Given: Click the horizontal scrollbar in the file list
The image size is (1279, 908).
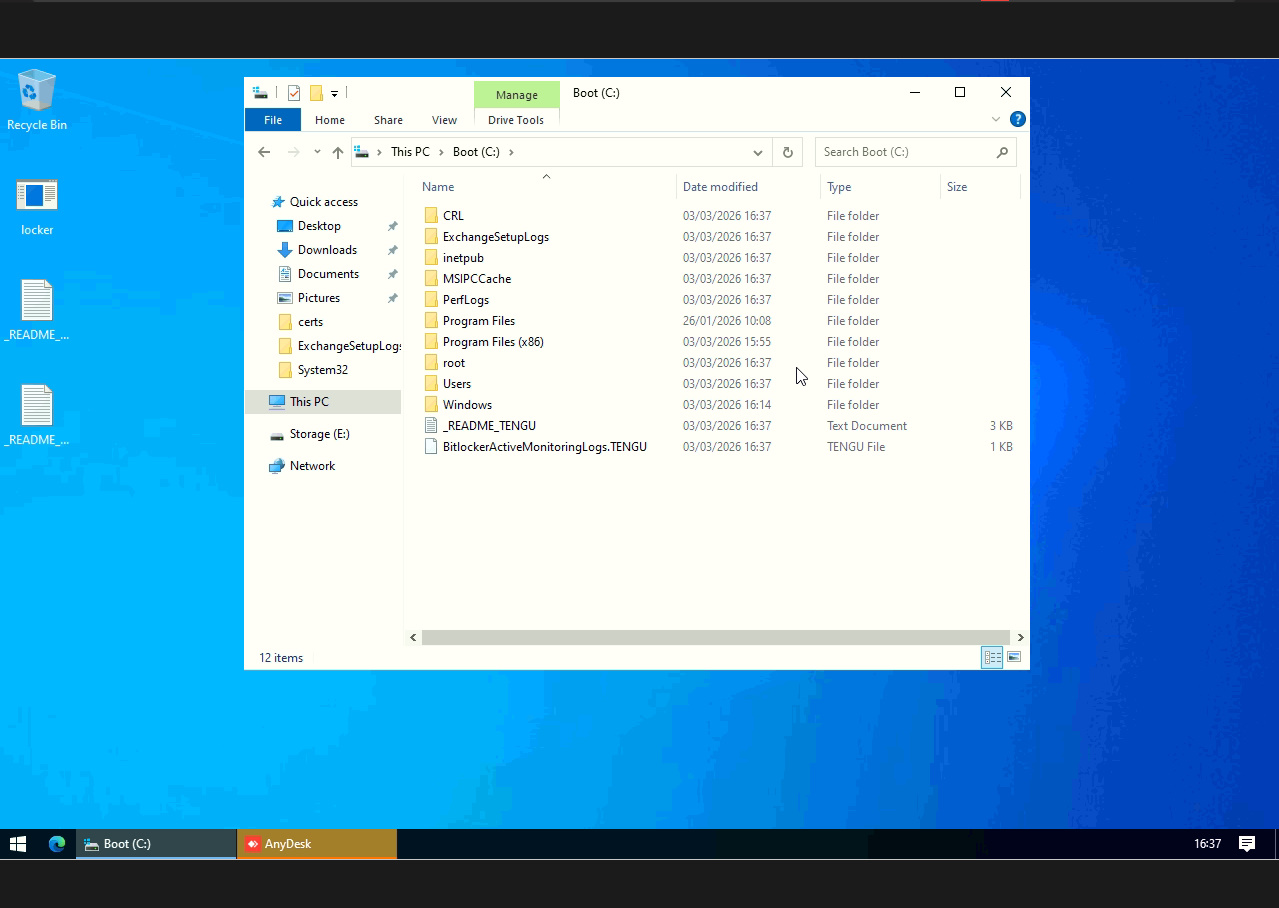Looking at the screenshot, I should (x=715, y=637).
